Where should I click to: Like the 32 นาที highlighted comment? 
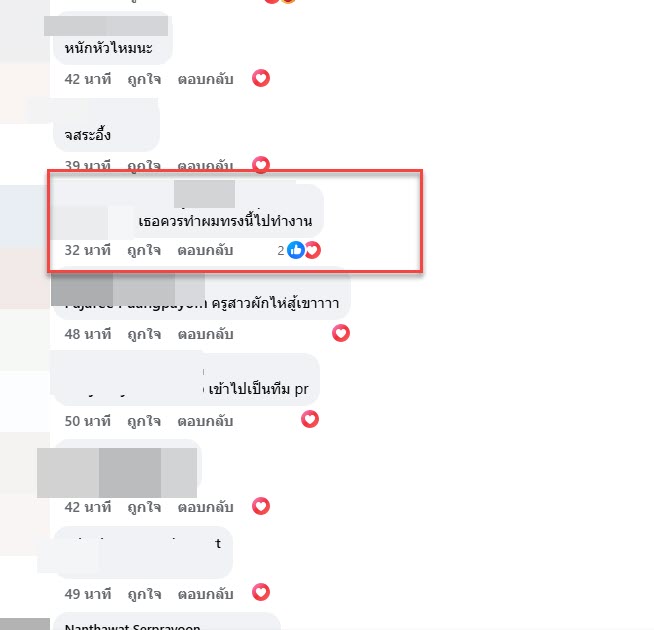[x=144, y=250]
